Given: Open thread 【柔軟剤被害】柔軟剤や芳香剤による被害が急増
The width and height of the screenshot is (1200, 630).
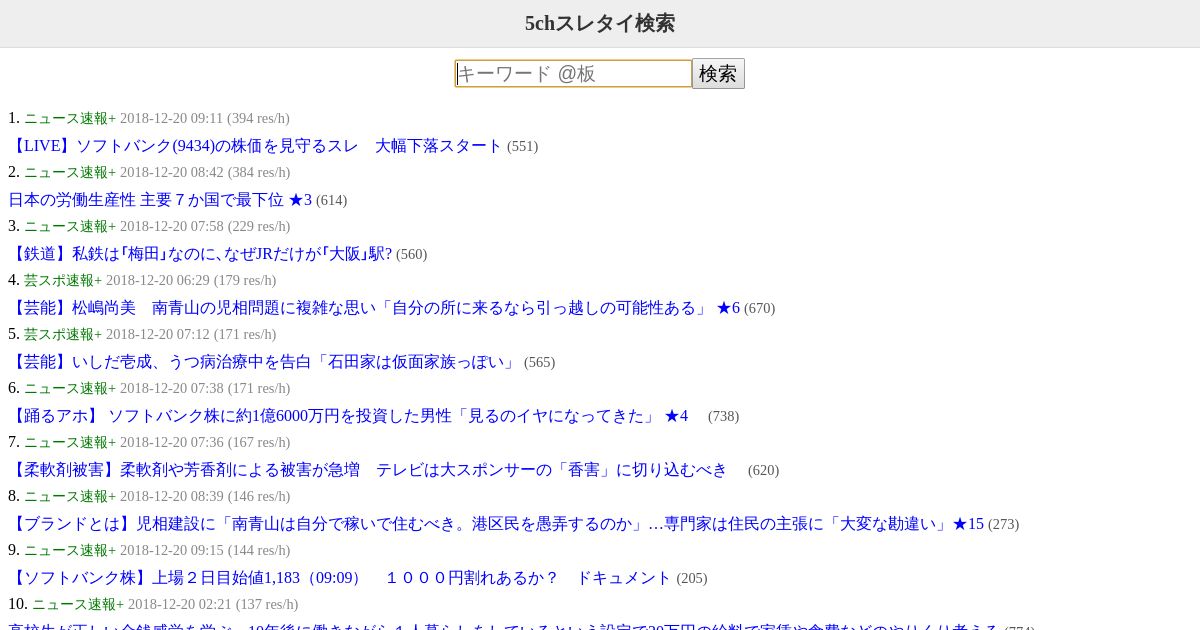Looking at the screenshot, I should click(x=368, y=470).
